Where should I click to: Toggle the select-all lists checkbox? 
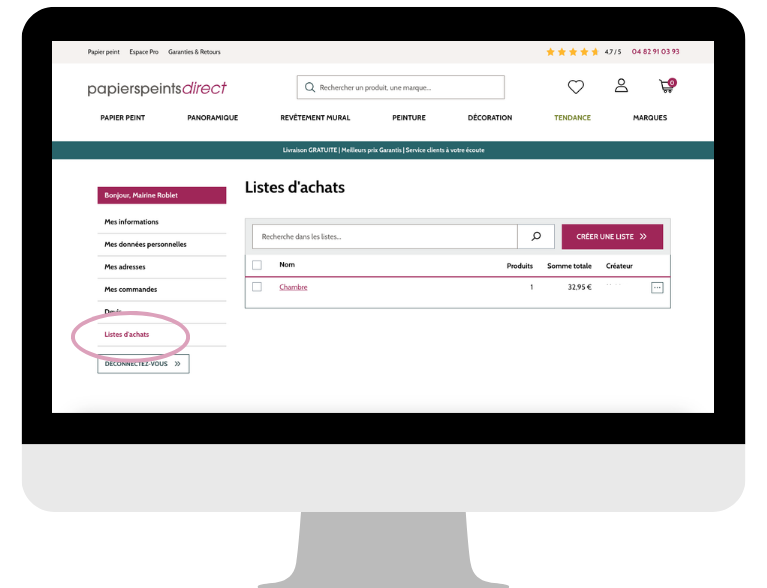(257, 265)
